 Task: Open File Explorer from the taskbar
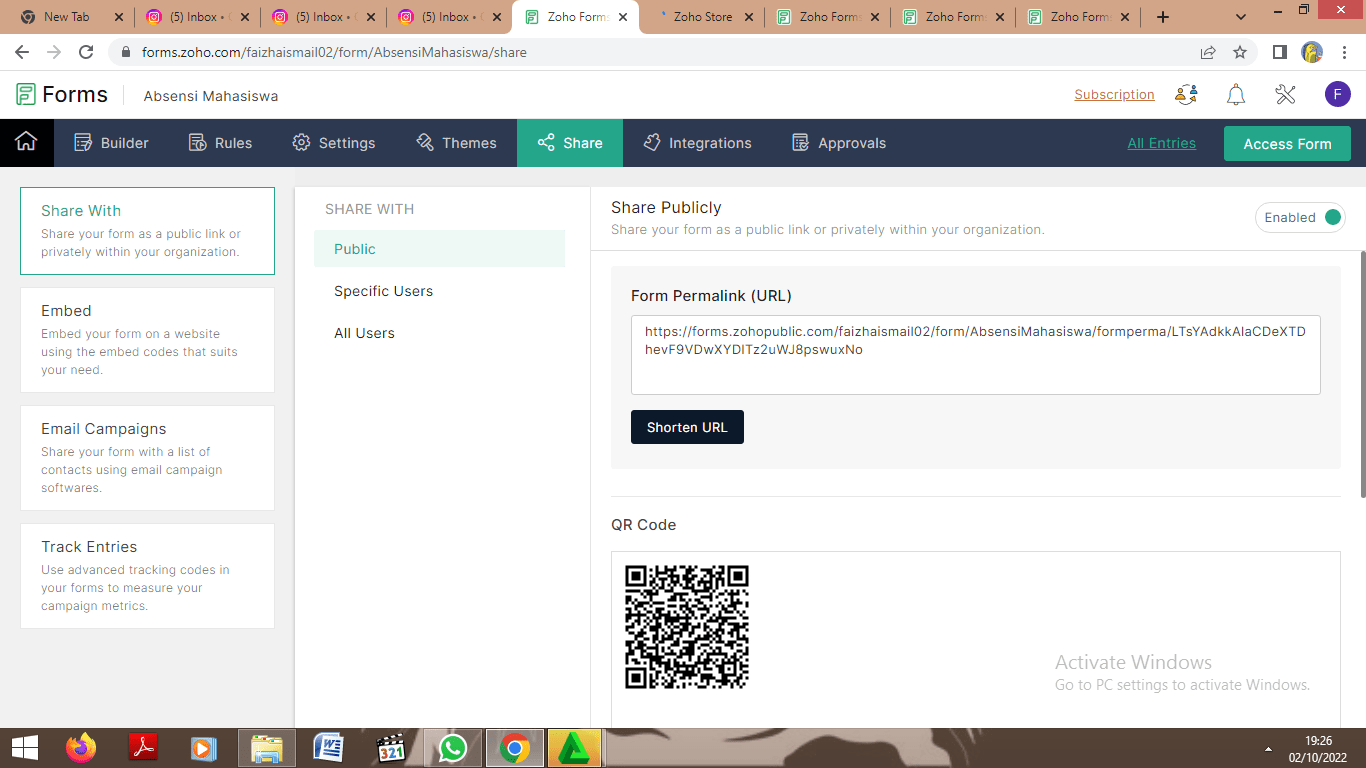[266, 748]
